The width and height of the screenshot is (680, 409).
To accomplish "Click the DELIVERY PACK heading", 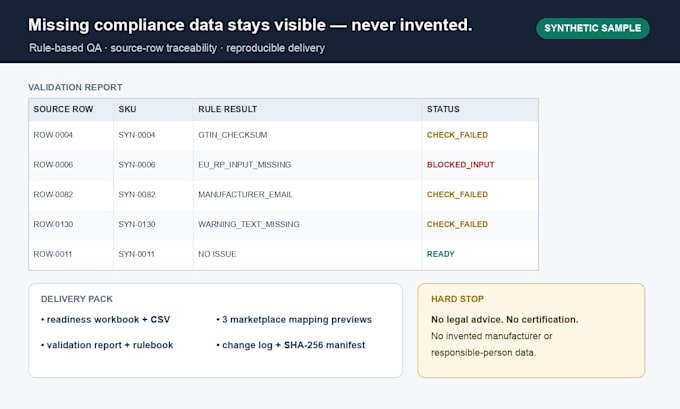I will coord(77,299).
